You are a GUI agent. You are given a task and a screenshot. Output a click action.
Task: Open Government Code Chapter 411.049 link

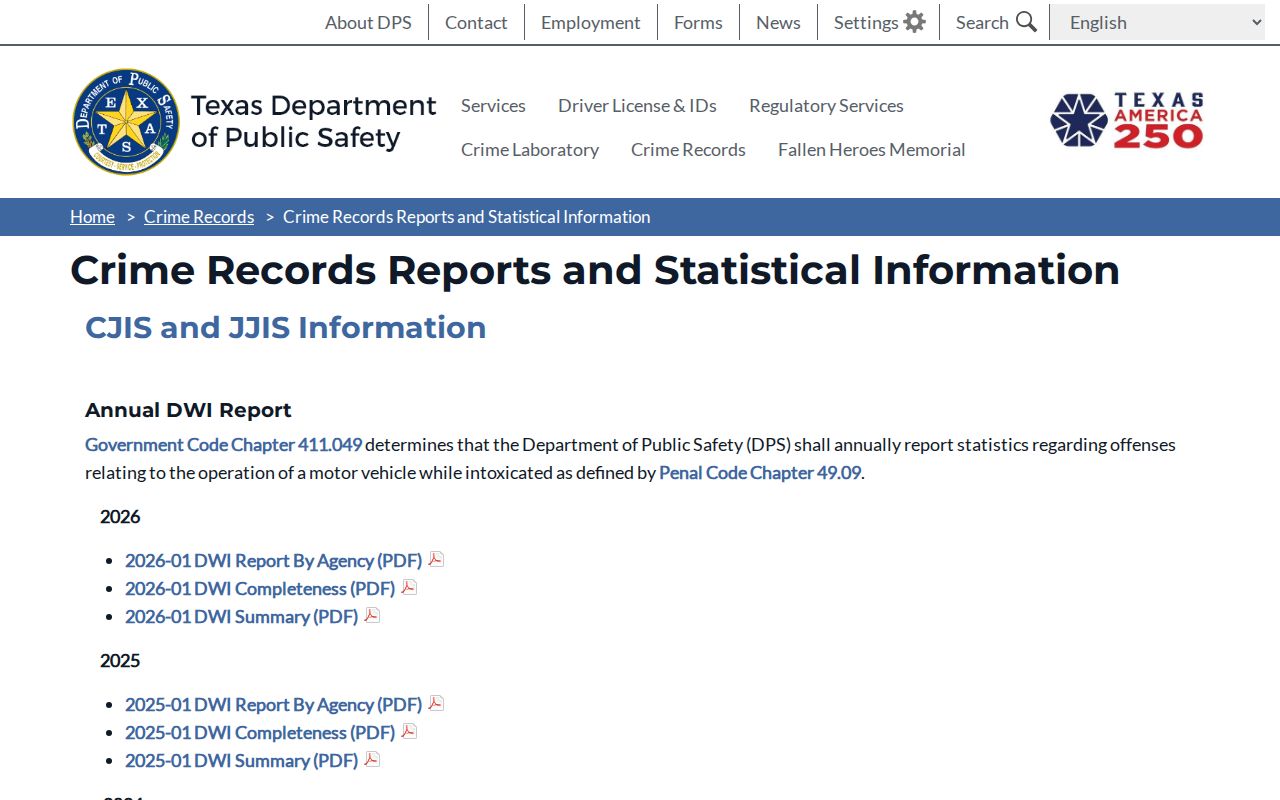223,444
